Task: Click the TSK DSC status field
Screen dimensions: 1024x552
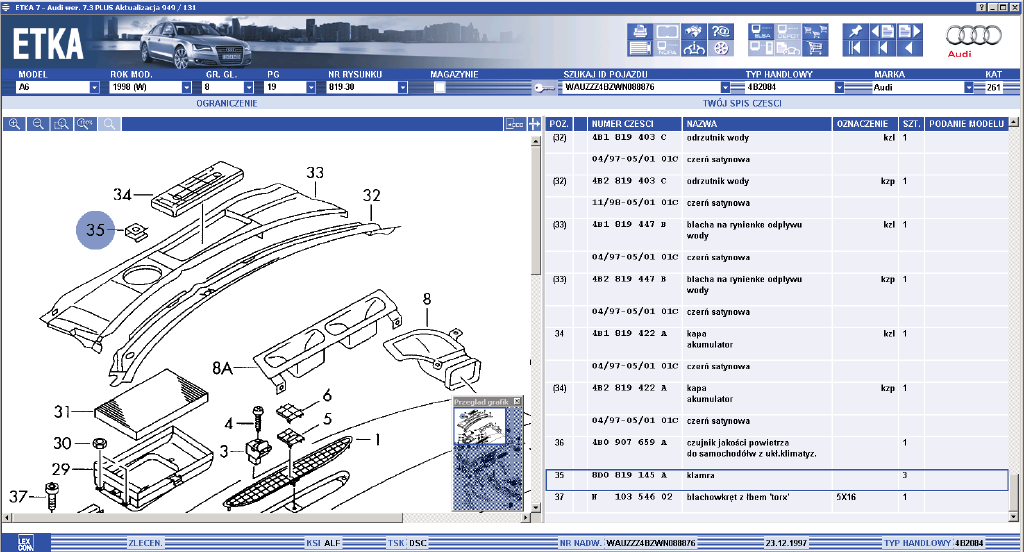Action: (408, 543)
